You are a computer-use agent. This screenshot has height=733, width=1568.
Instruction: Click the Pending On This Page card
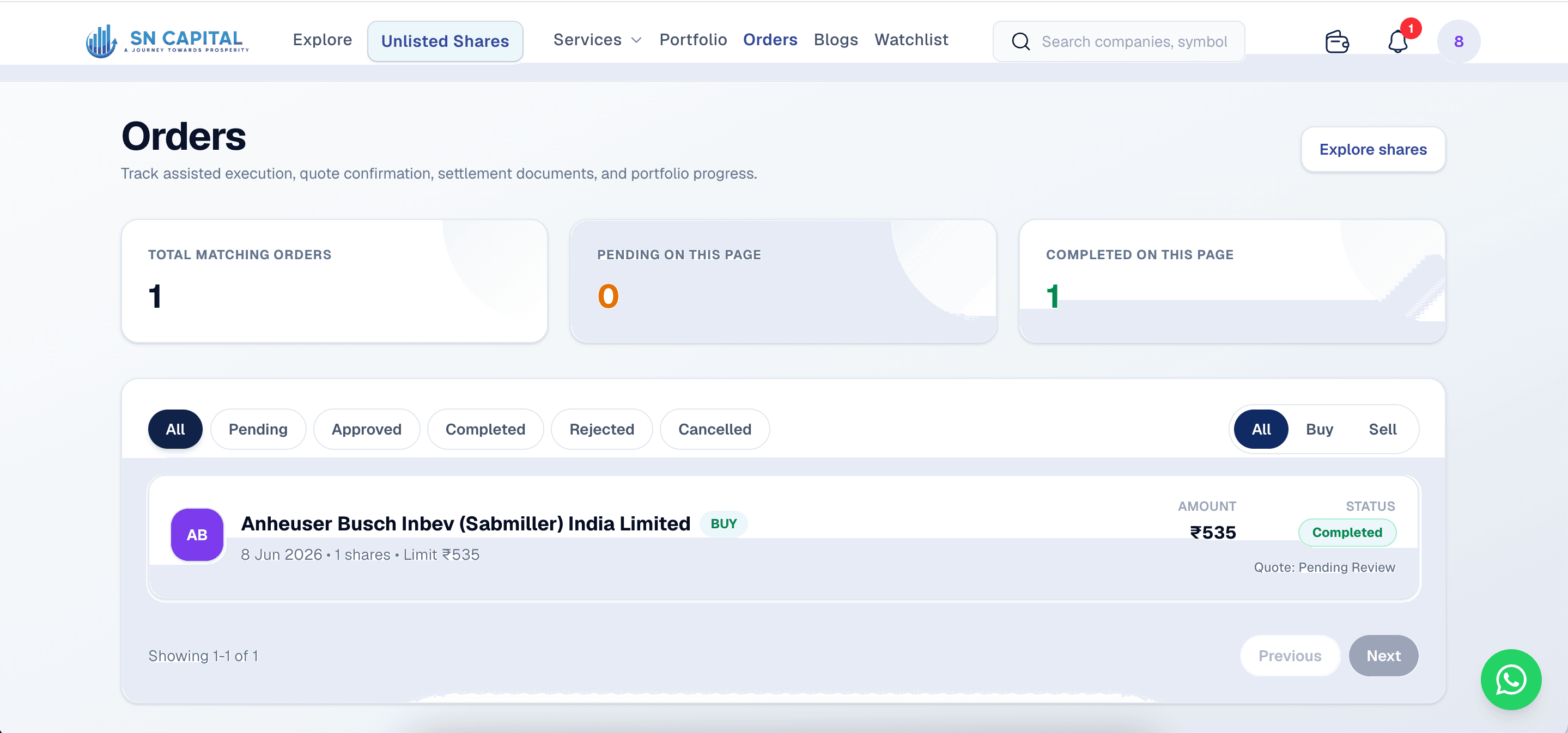pyautogui.click(x=783, y=281)
